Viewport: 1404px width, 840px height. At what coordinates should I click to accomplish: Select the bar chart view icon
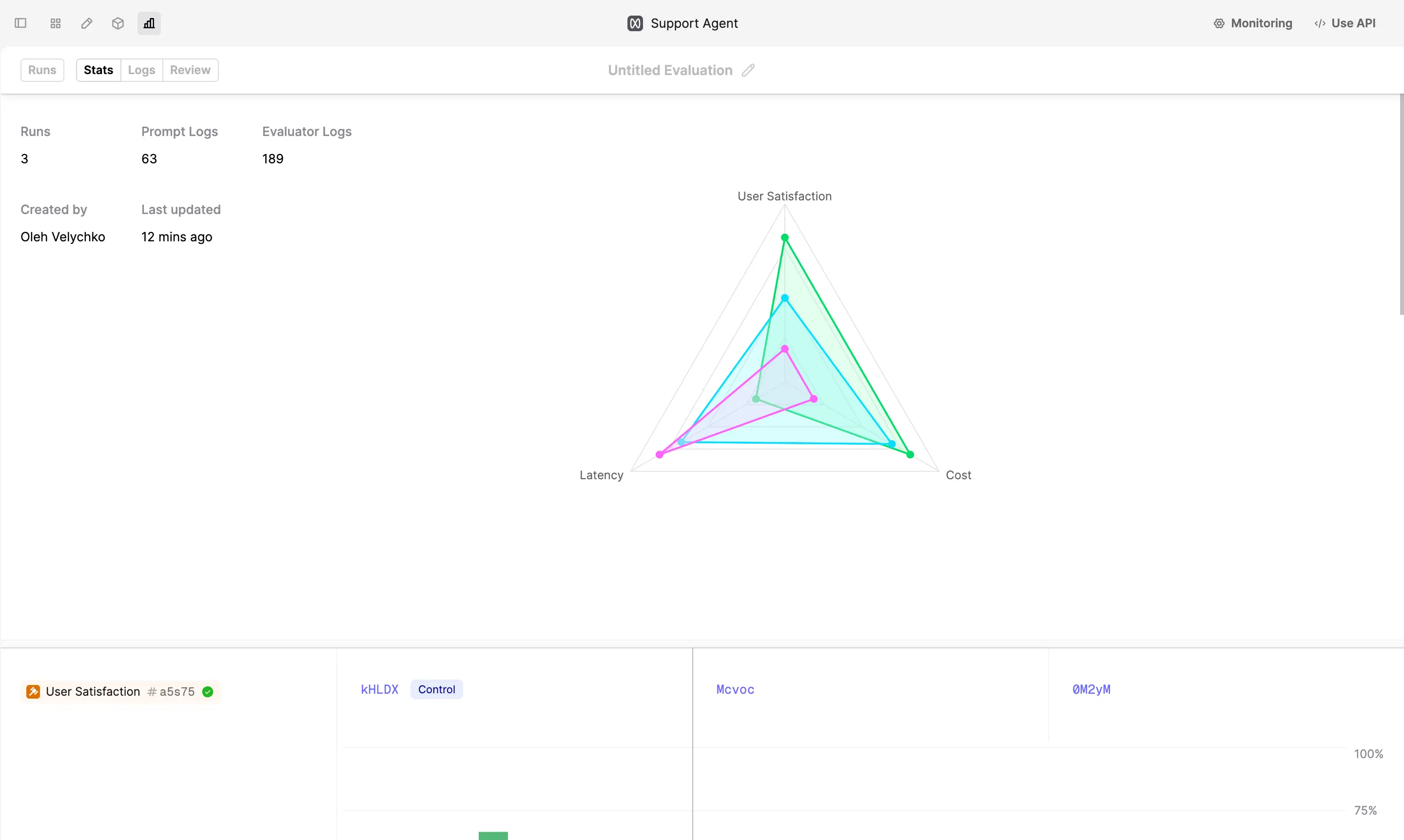click(148, 23)
